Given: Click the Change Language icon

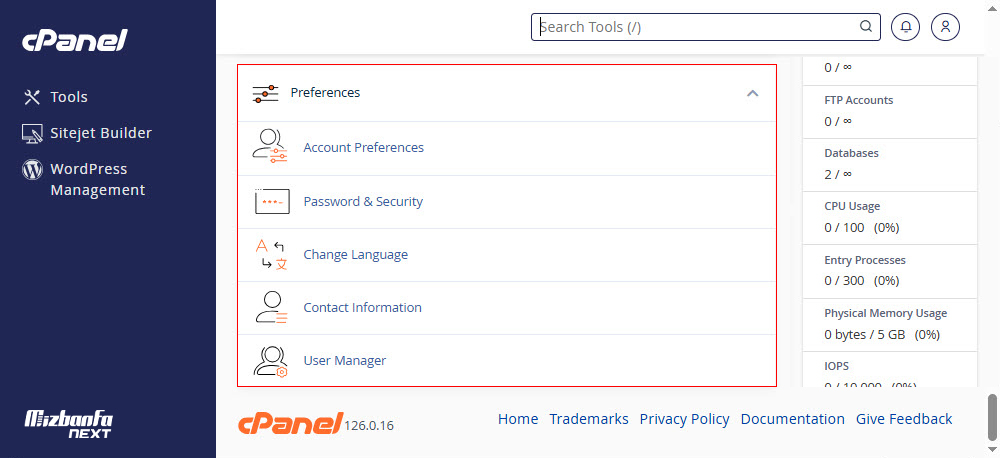Looking at the screenshot, I should click(271, 255).
